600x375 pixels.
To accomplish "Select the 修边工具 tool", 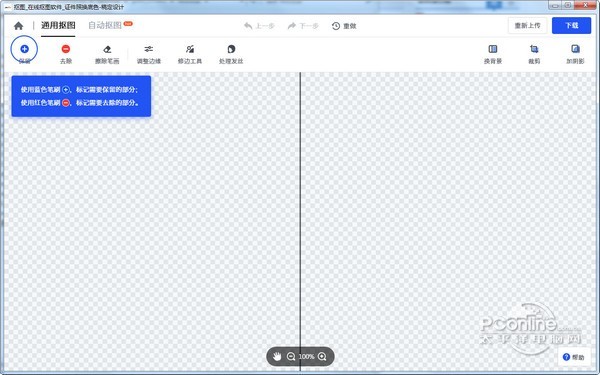I will (x=190, y=54).
